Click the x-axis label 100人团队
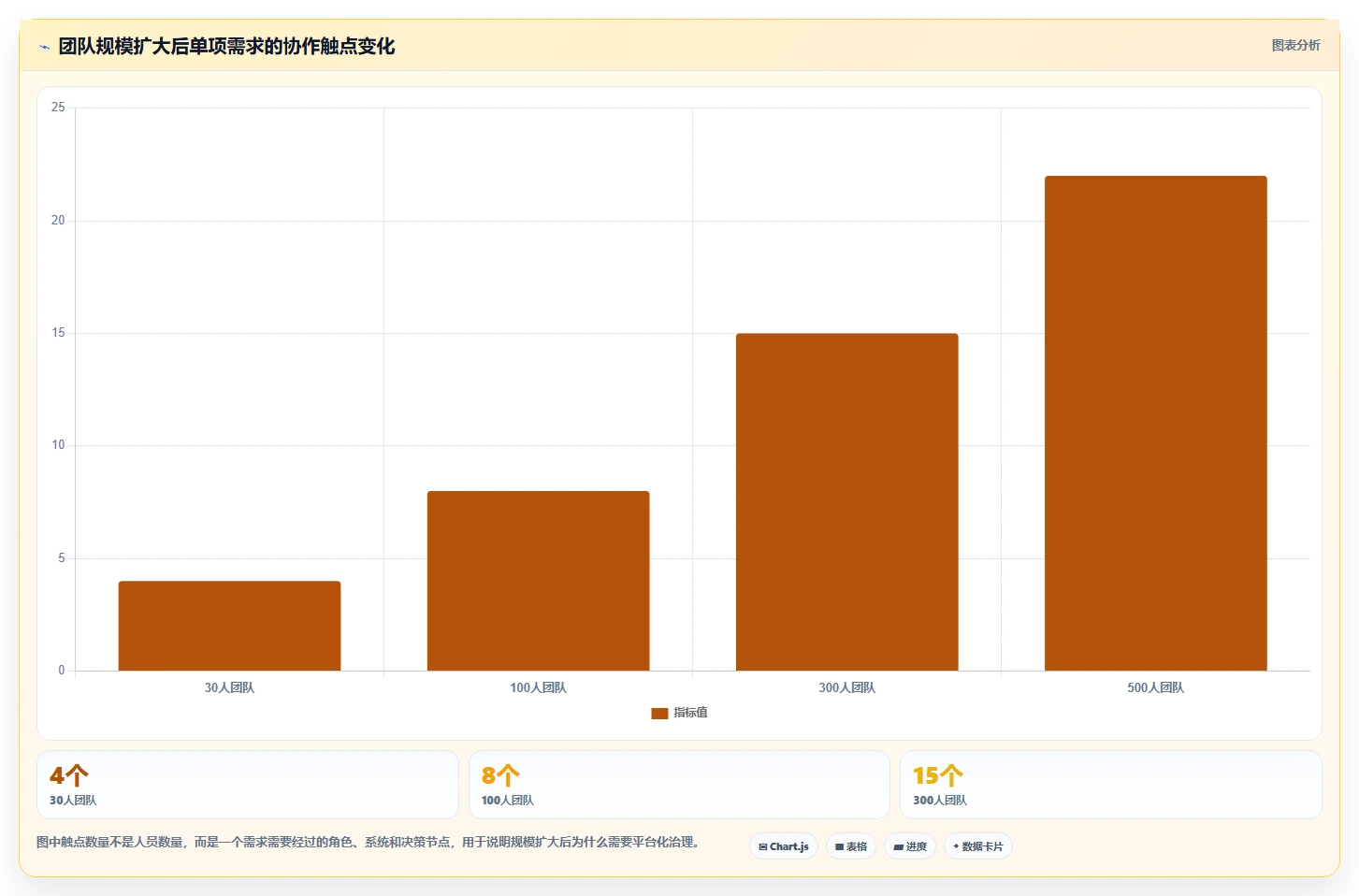 tap(538, 687)
